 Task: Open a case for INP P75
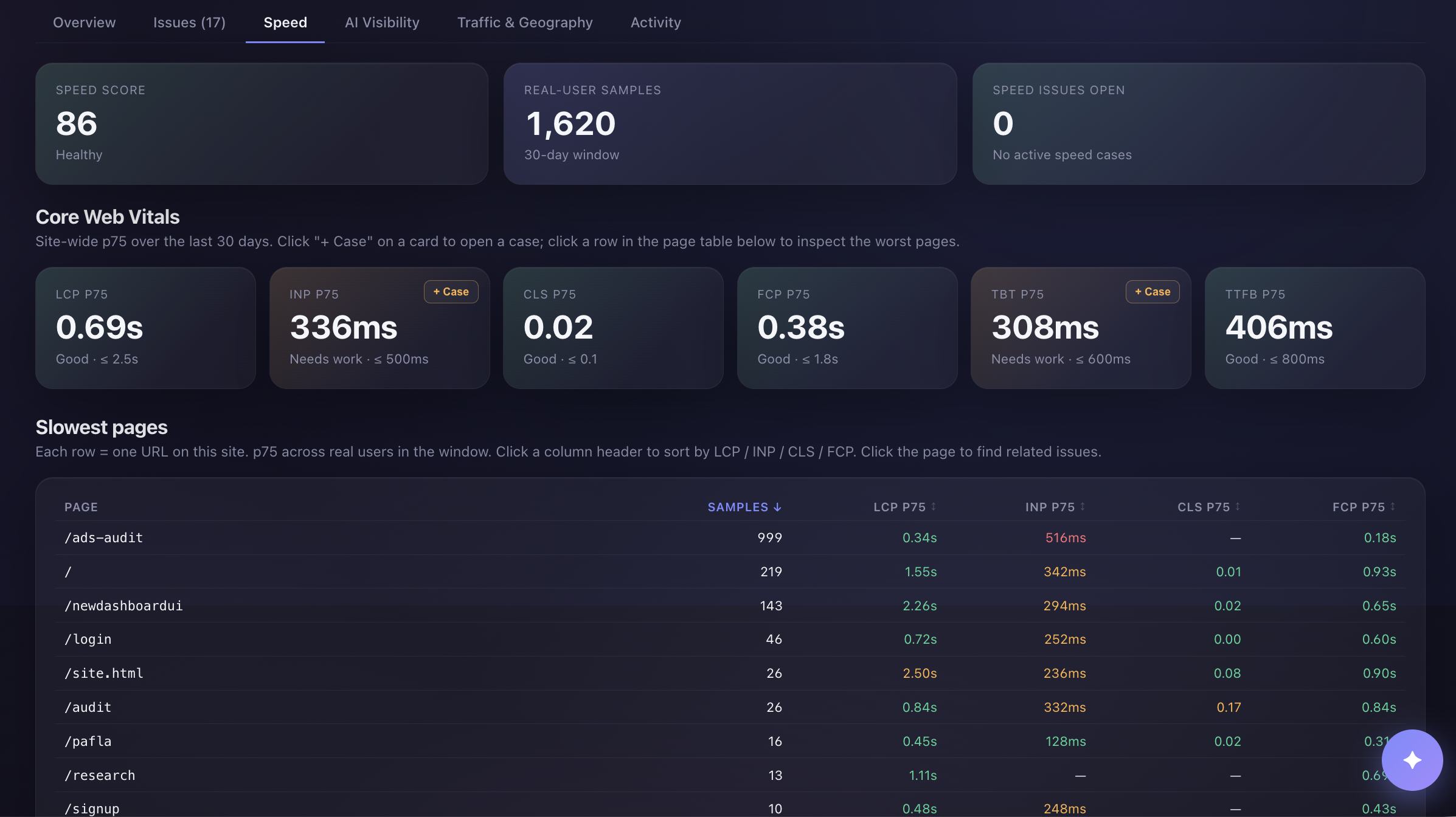[x=451, y=292]
